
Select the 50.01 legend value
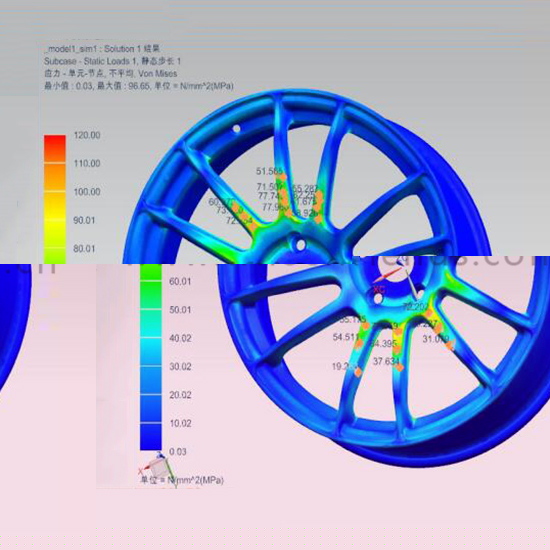pyautogui.click(x=180, y=310)
